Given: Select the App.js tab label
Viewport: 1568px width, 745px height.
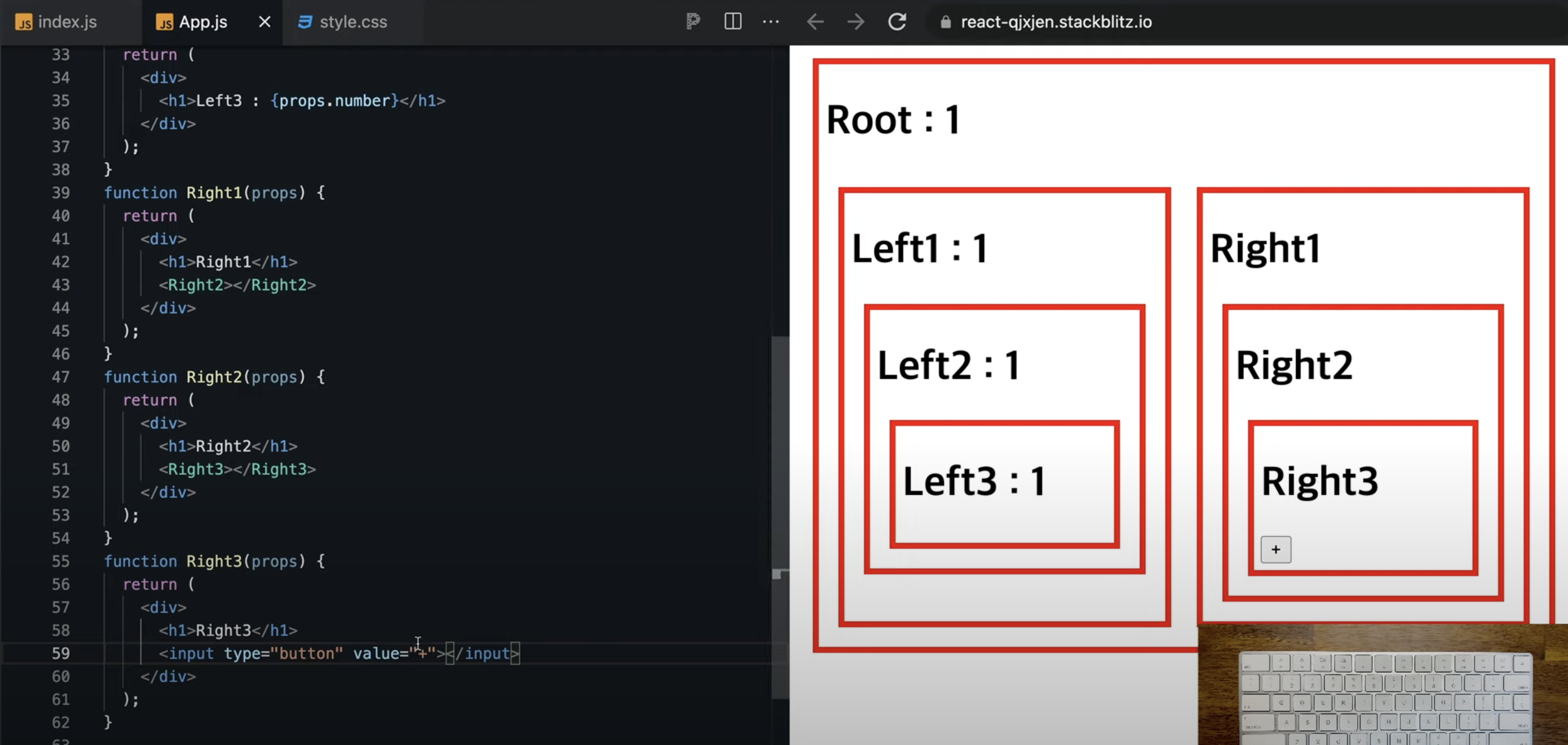Looking at the screenshot, I should [x=203, y=22].
